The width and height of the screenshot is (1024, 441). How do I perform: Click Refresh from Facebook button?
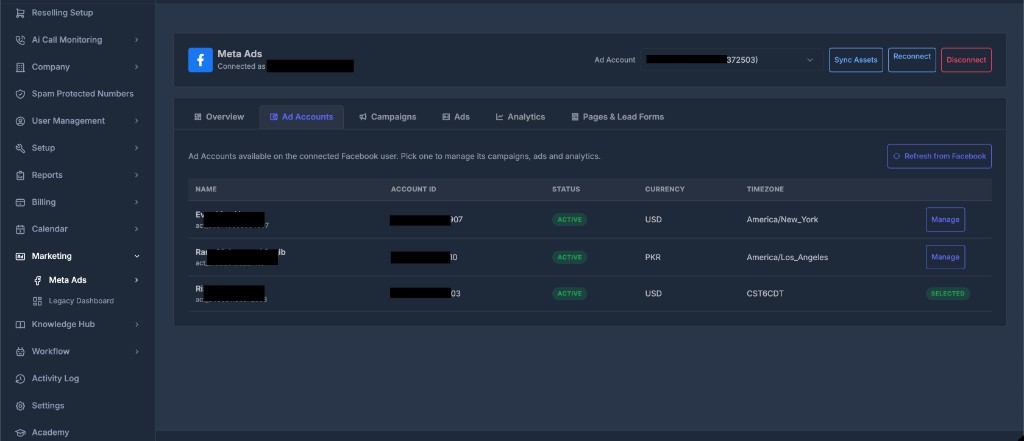tap(939, 156)
